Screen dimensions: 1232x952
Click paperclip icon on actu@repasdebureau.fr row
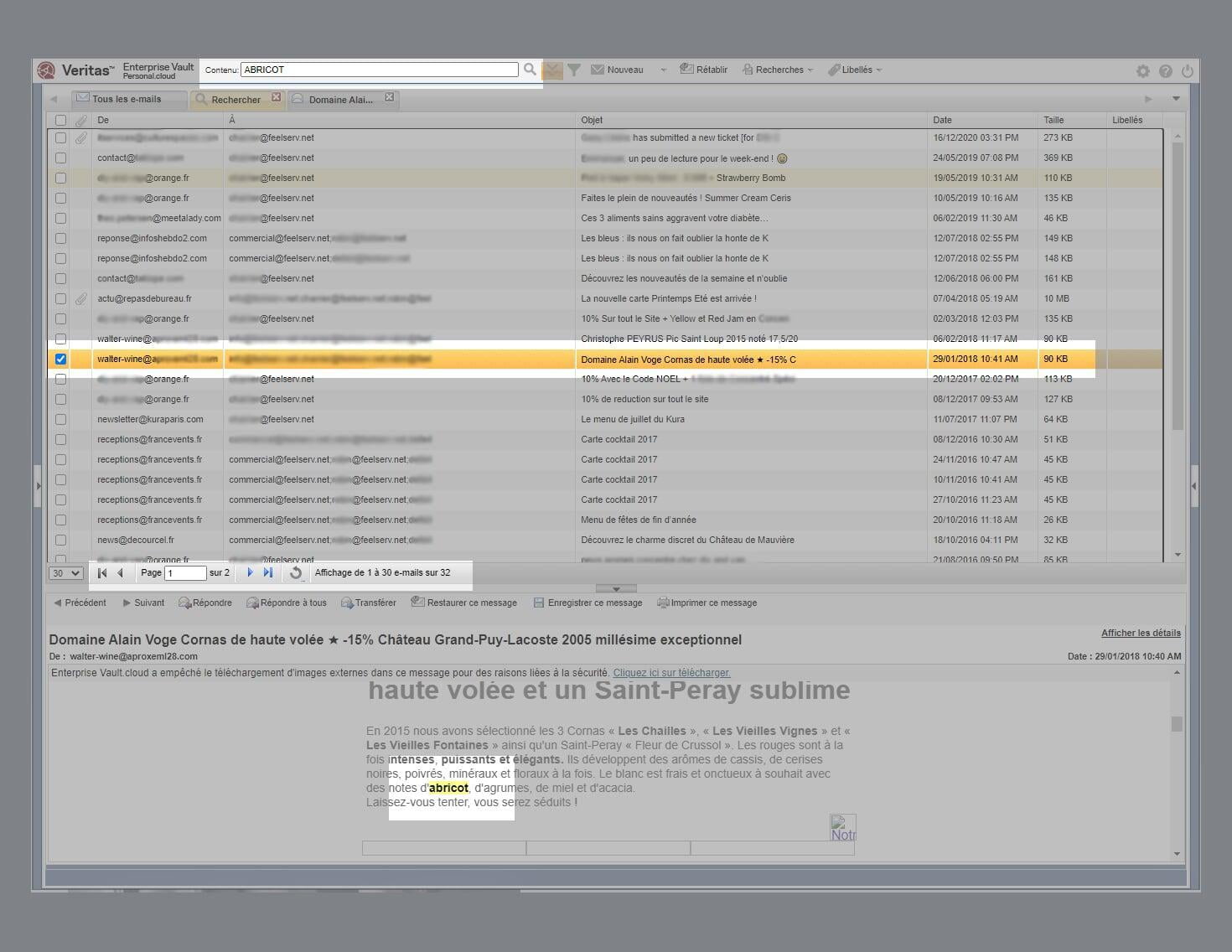[81, 298]
